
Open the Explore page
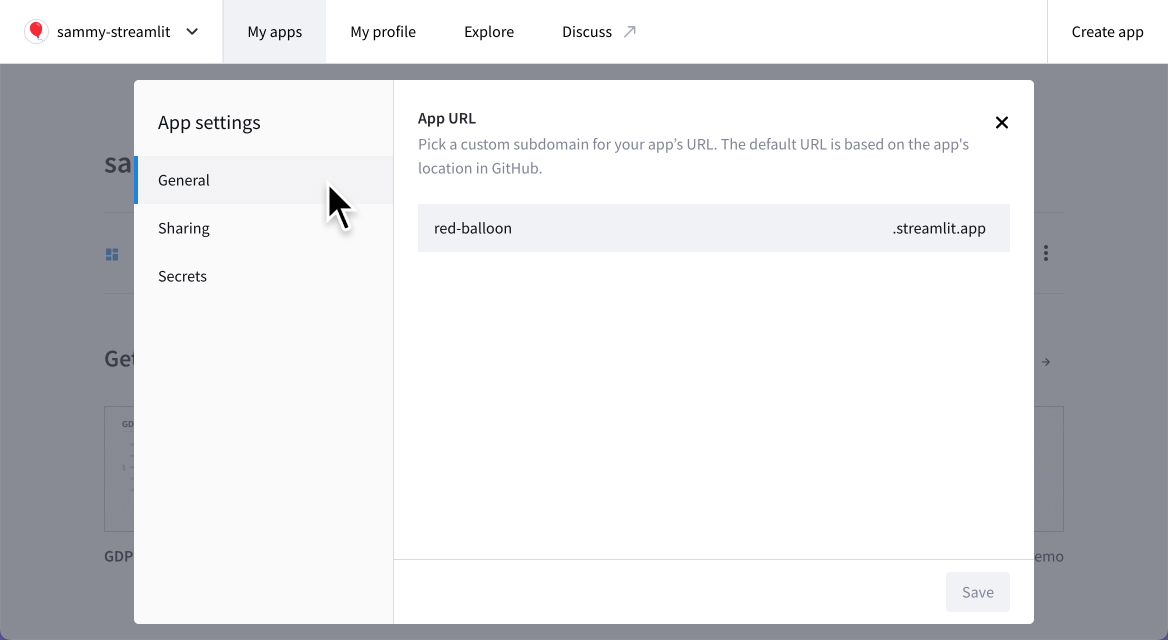[x=488, y=31]
